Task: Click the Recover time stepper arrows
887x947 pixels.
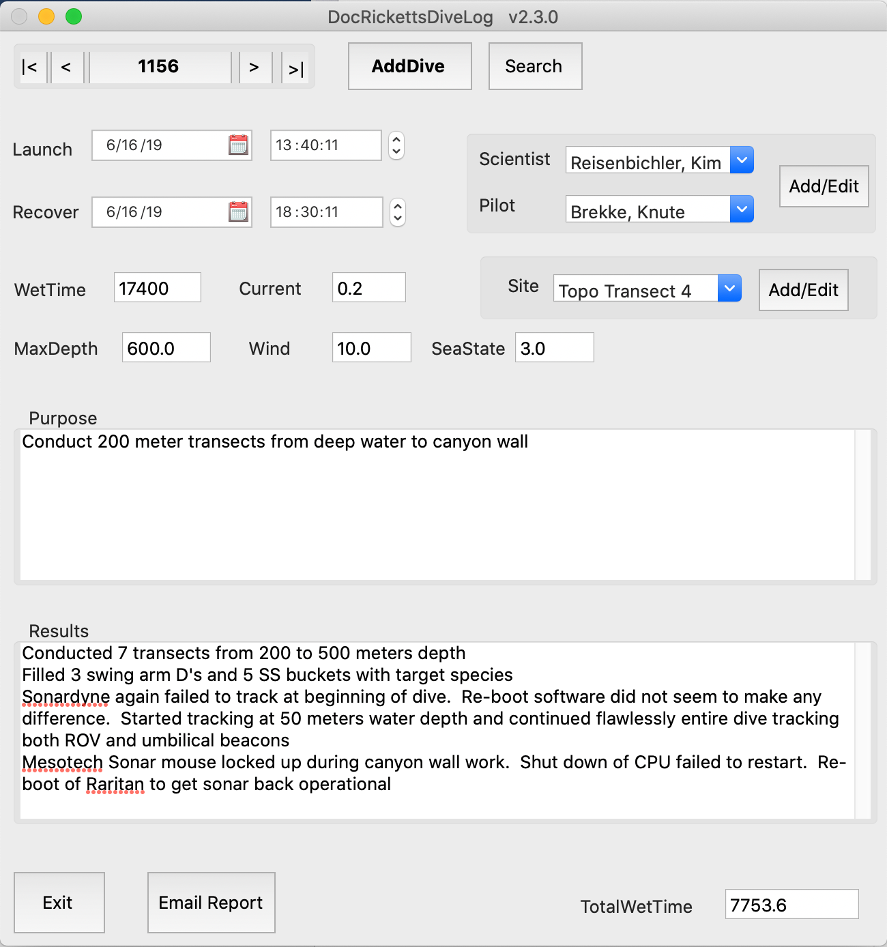Action: [397, 212]
